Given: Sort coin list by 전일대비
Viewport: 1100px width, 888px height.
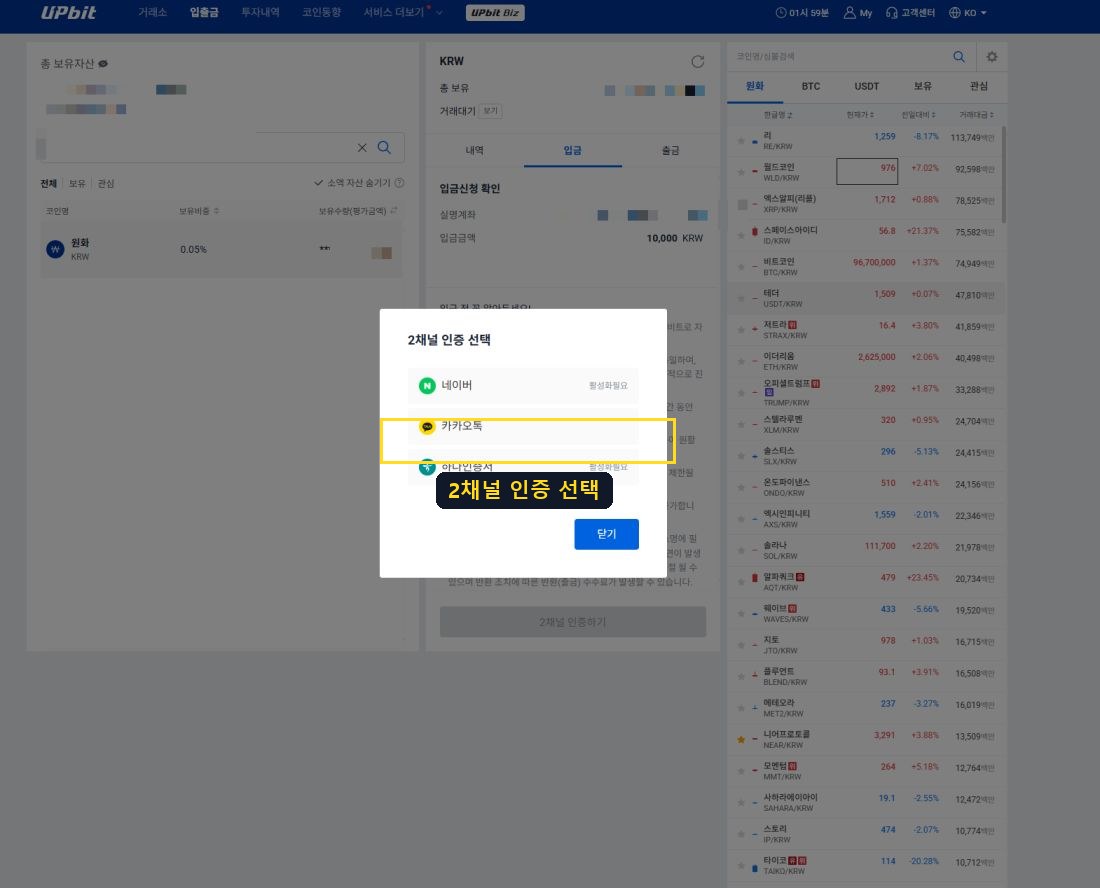Looking at the screenshot, I should [x=918, y=115].
